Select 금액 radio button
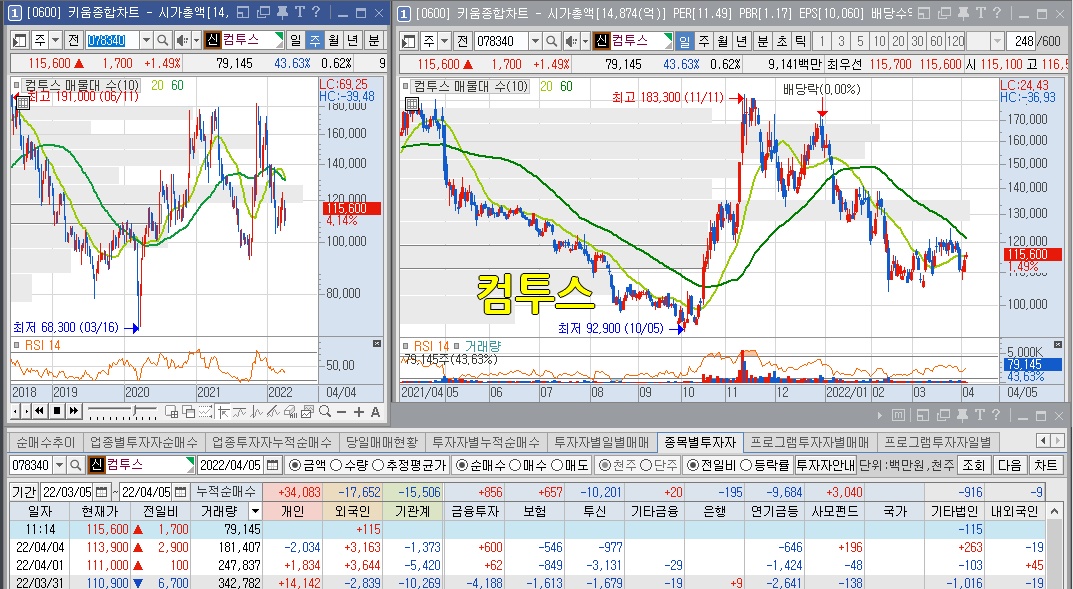 (x=295, y=465)
